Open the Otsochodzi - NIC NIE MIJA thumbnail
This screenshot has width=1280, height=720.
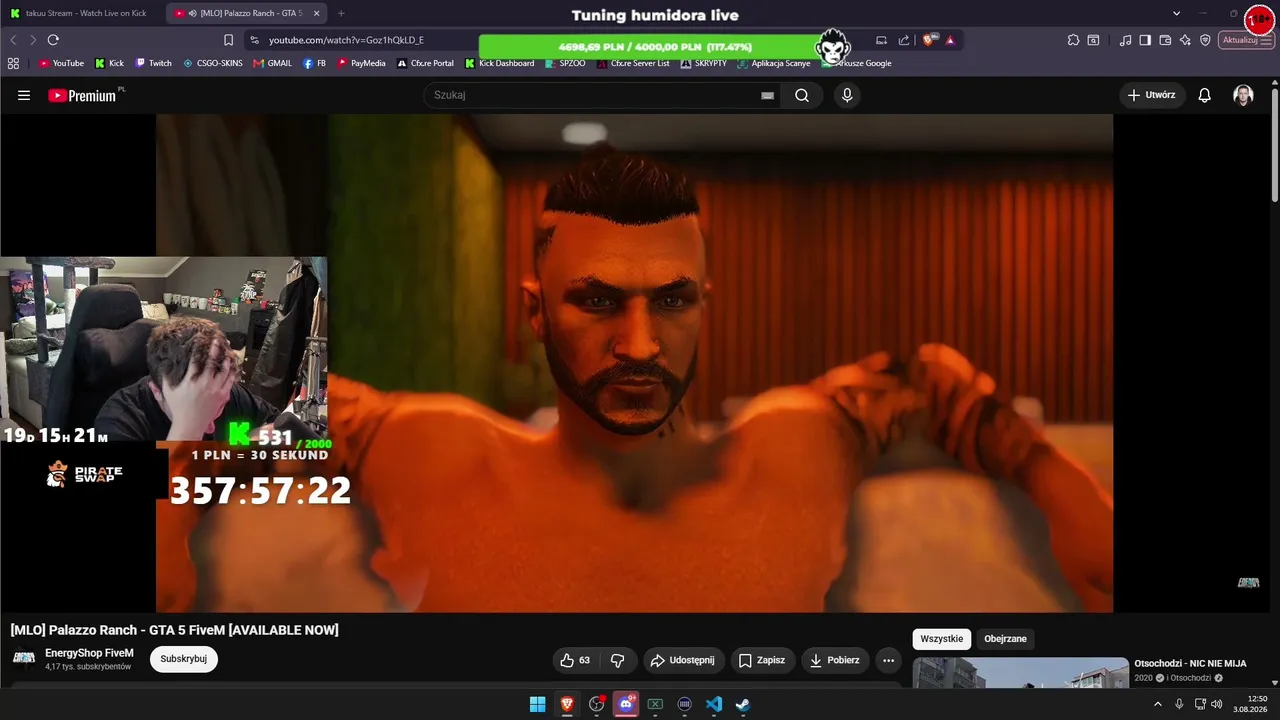tap(1020, 673)
